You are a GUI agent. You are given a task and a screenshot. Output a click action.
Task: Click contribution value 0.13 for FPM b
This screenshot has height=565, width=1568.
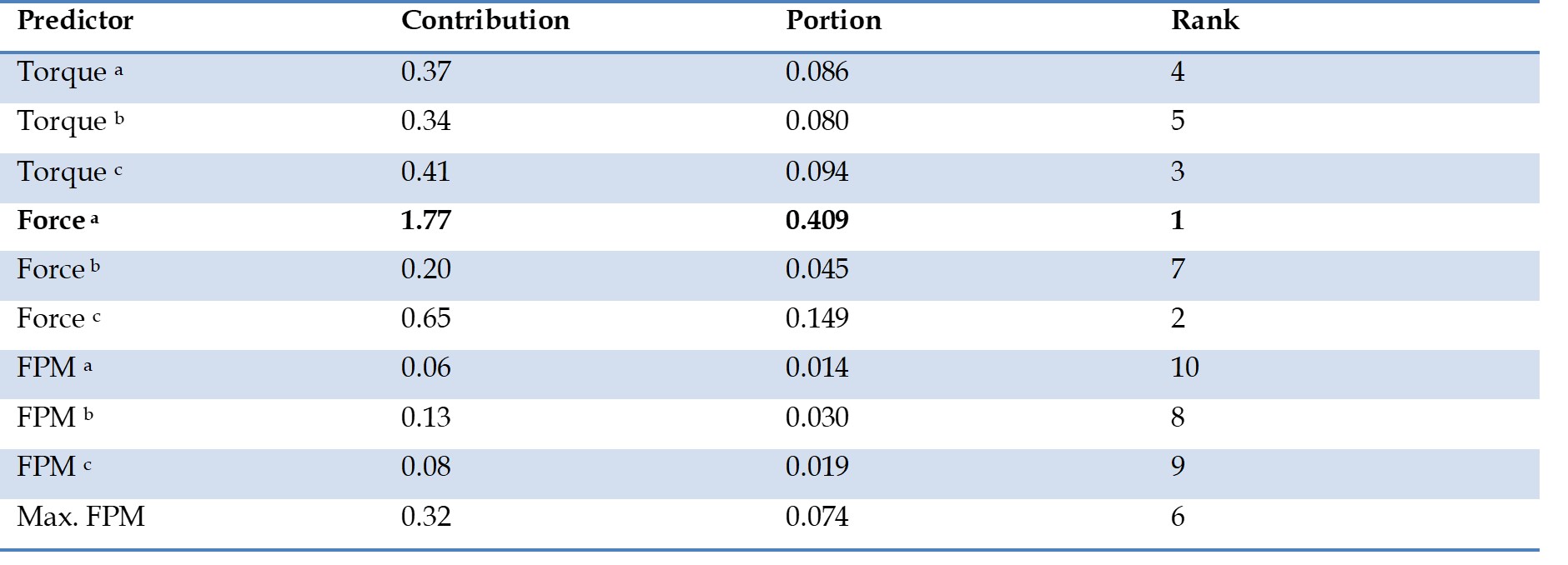(x=425, y=417)
